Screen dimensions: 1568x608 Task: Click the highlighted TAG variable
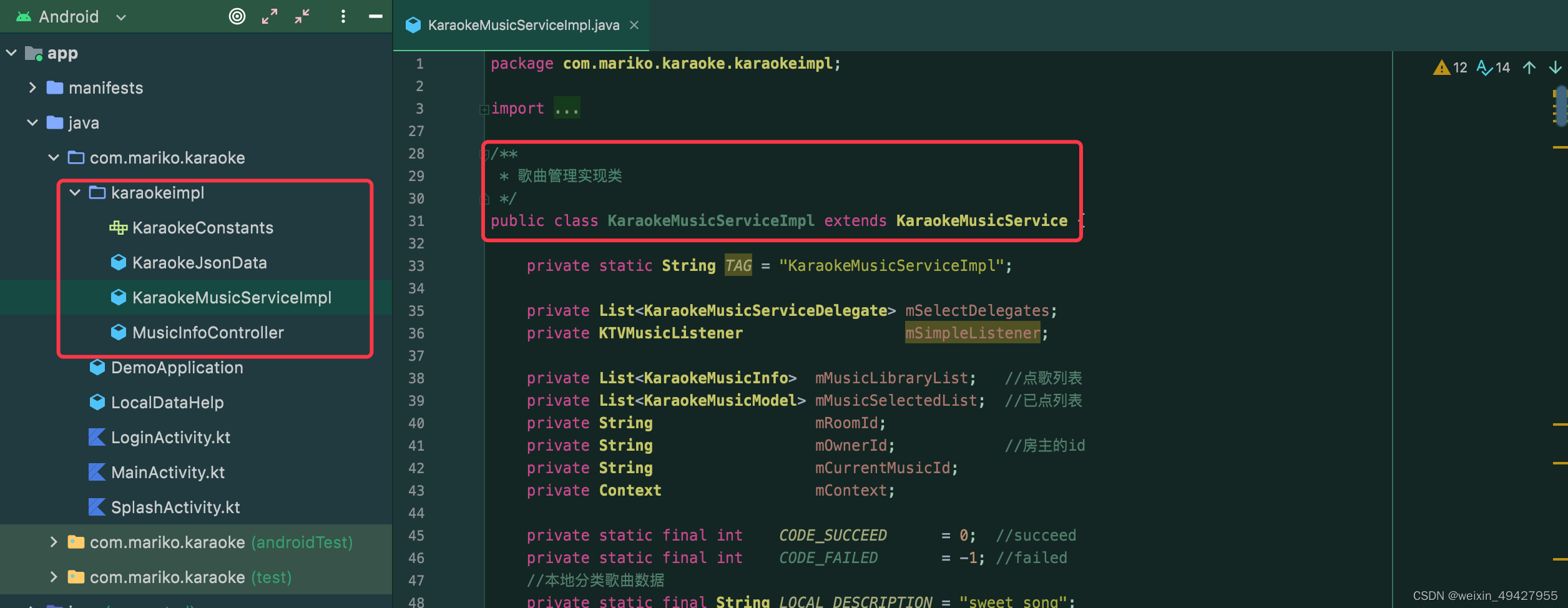coord(738,266)
